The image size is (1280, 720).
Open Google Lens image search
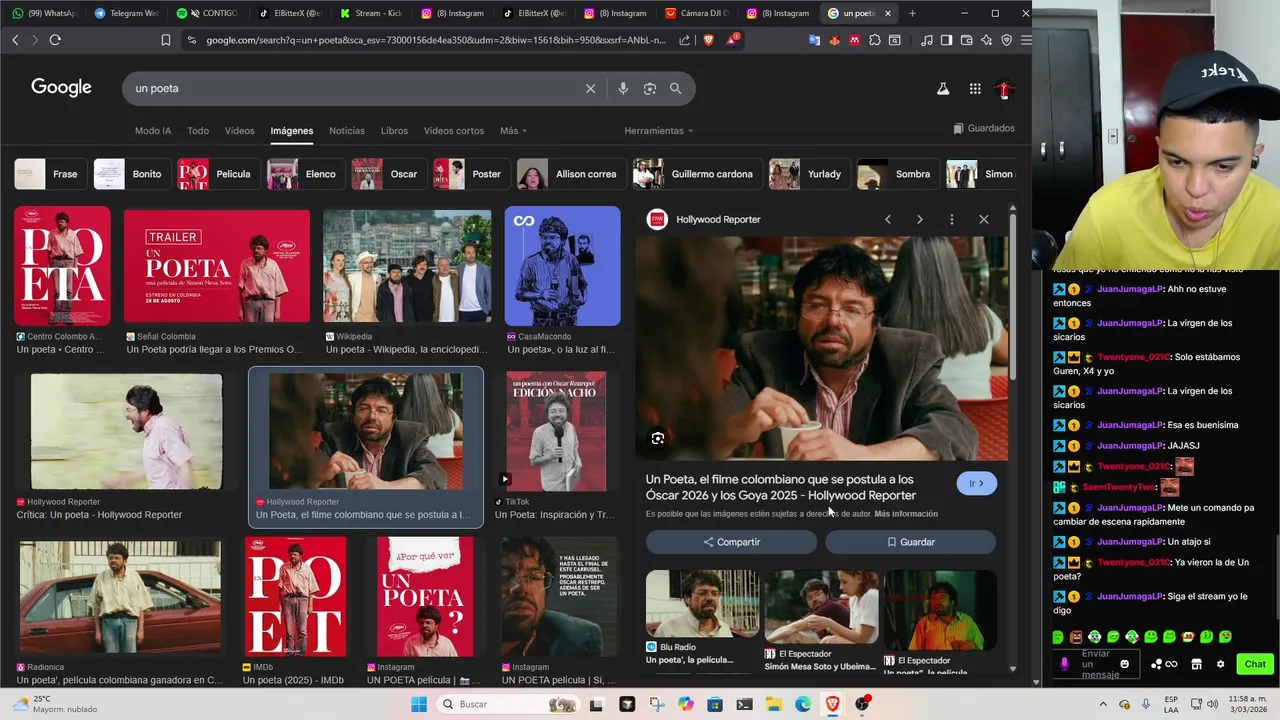(650, 88)
